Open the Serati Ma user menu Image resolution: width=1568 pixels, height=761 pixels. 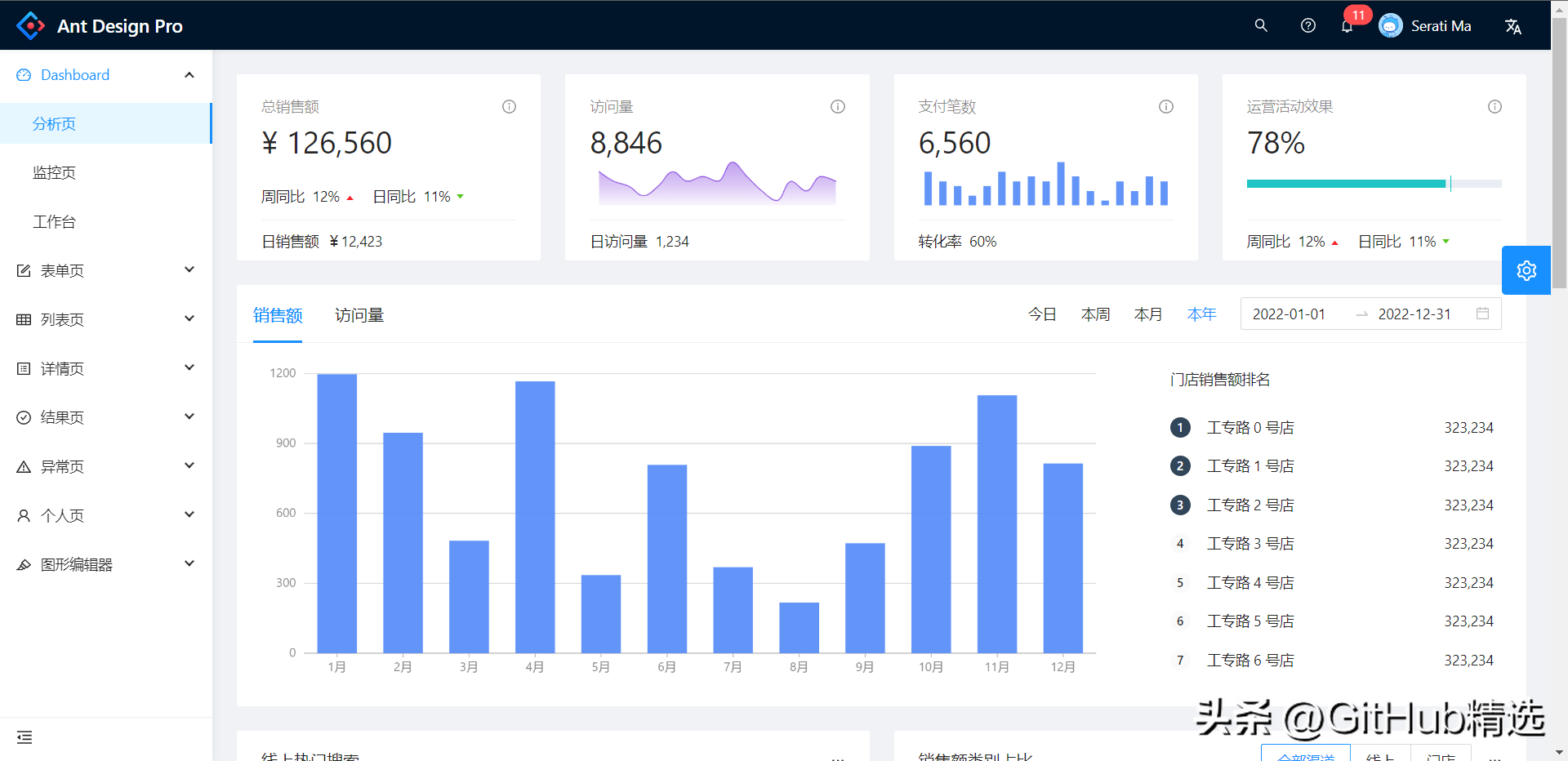click(1425, 26)
